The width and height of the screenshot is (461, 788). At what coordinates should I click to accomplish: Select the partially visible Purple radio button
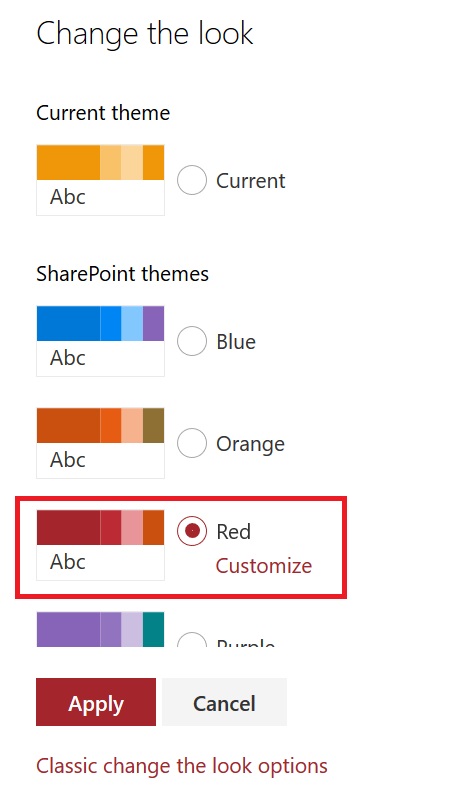click(192, 639)
